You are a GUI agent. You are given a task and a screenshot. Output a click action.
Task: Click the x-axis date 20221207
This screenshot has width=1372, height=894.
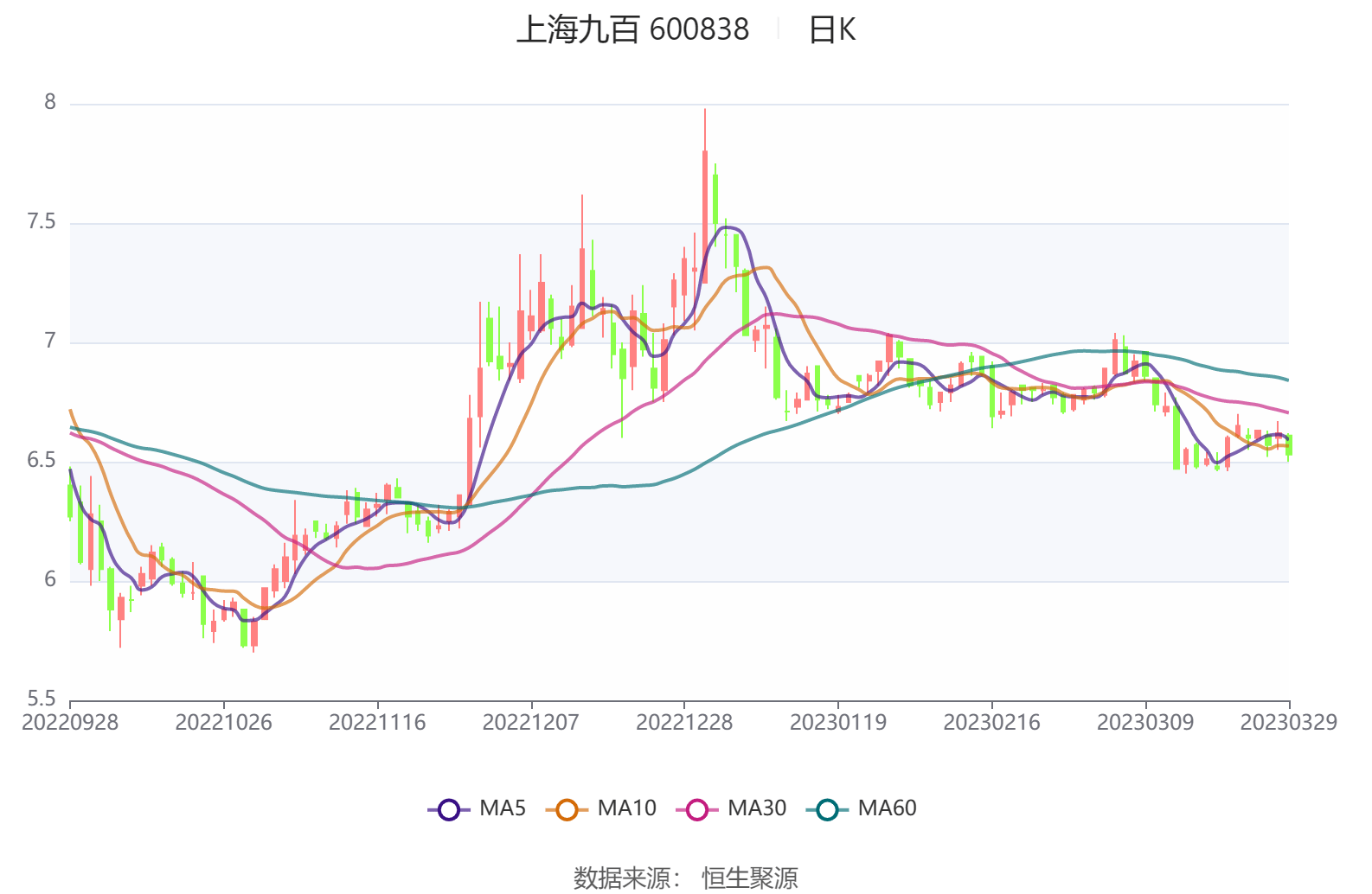pos(530,723)
